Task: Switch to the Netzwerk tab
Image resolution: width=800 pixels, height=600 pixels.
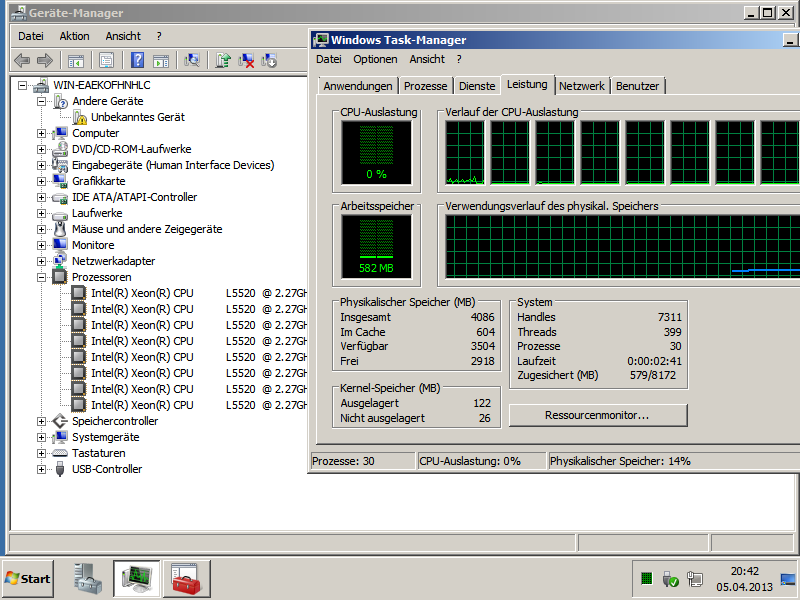Action: (x=581, y=86)
